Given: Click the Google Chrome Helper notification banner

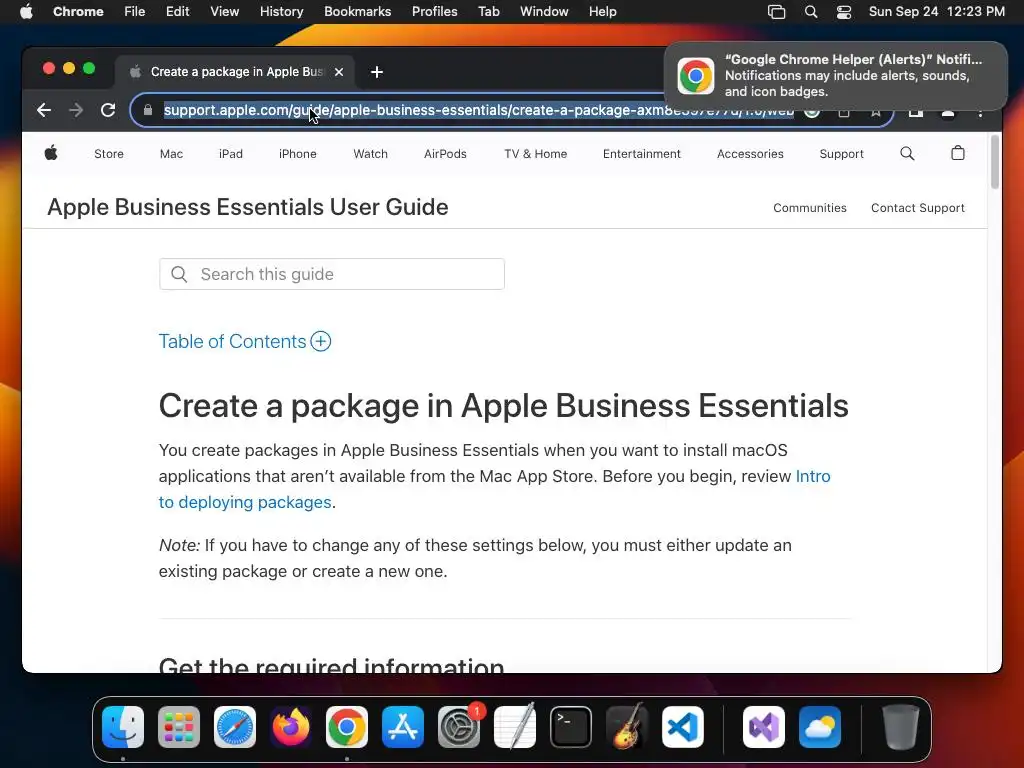Looking at the screenshot, I should 836,76.
